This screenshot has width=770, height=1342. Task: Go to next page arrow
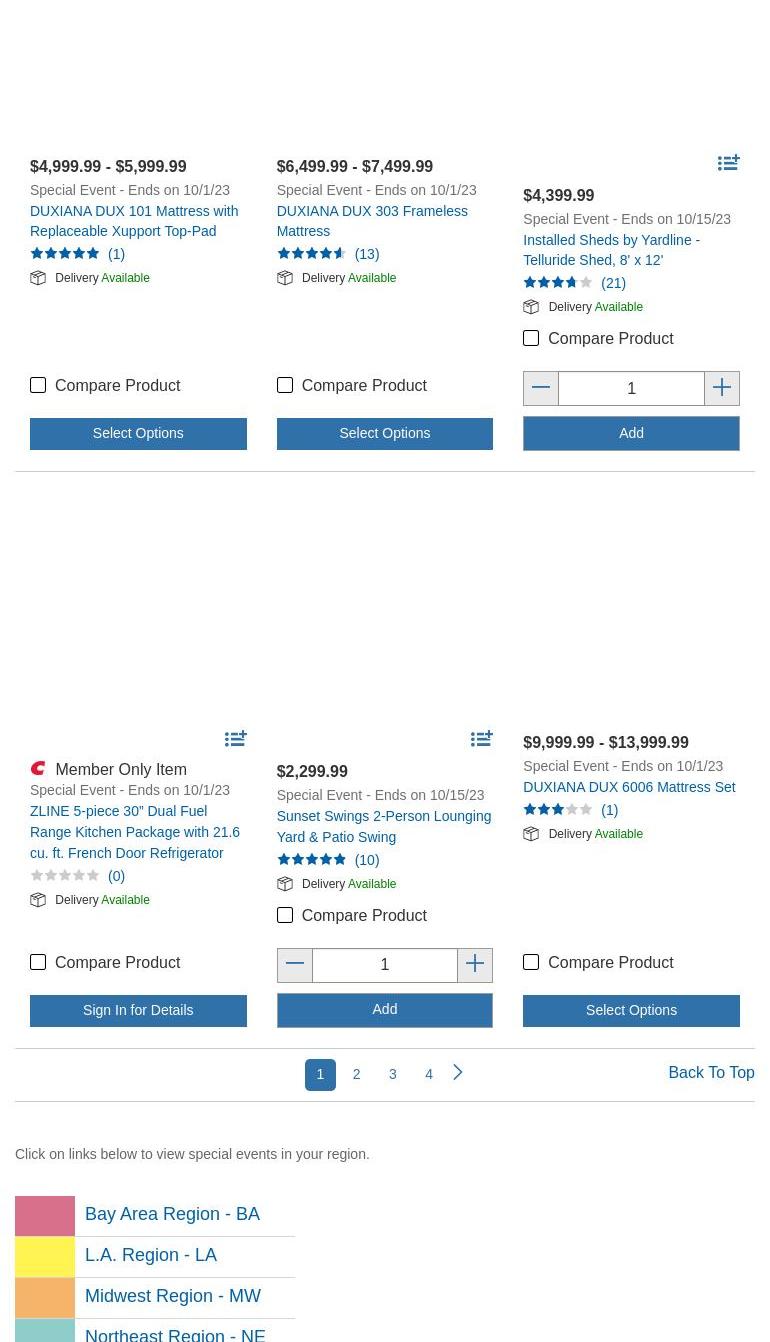(458, 1073)
